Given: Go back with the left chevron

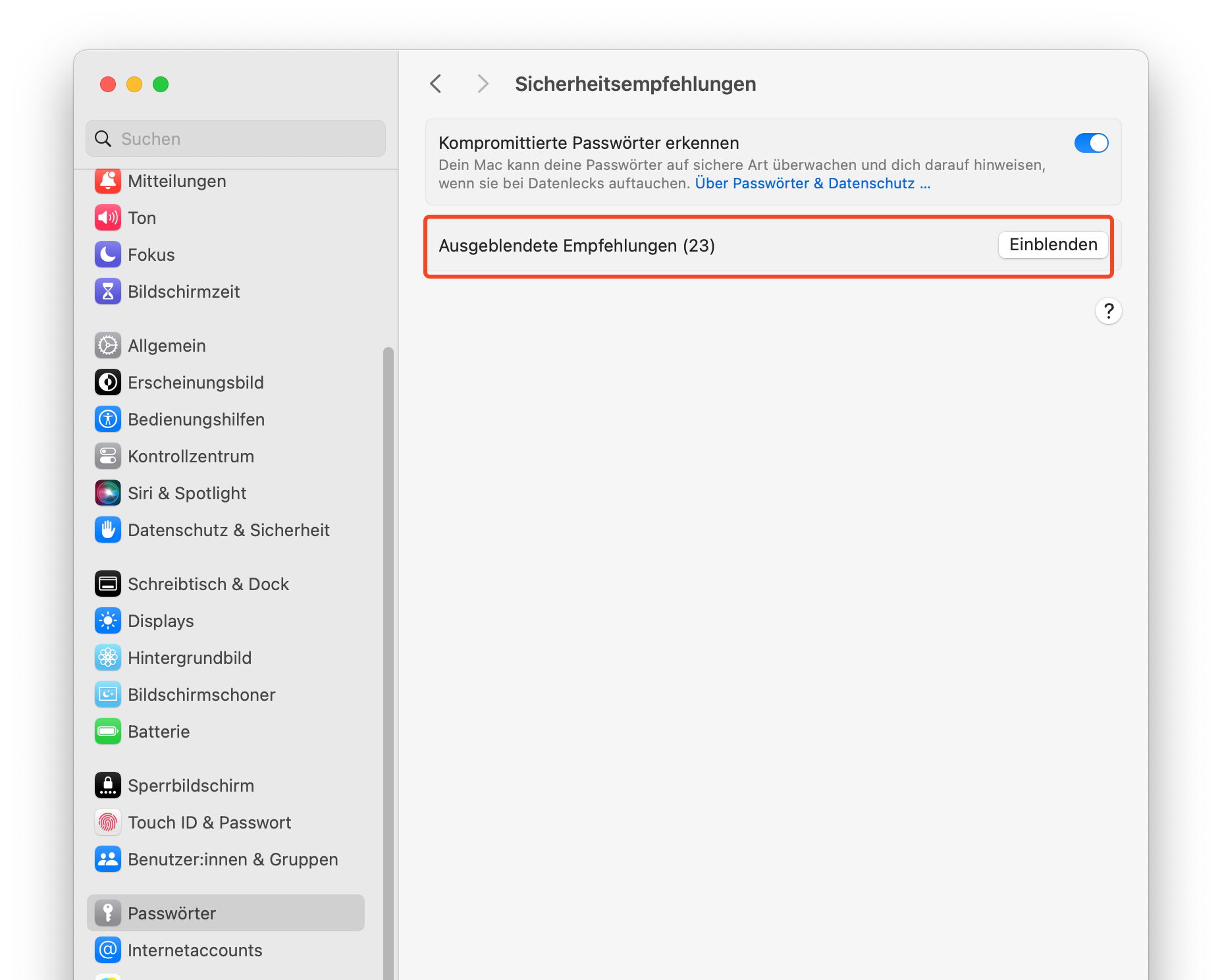Looking at the screenshot, I should point(436,84).
